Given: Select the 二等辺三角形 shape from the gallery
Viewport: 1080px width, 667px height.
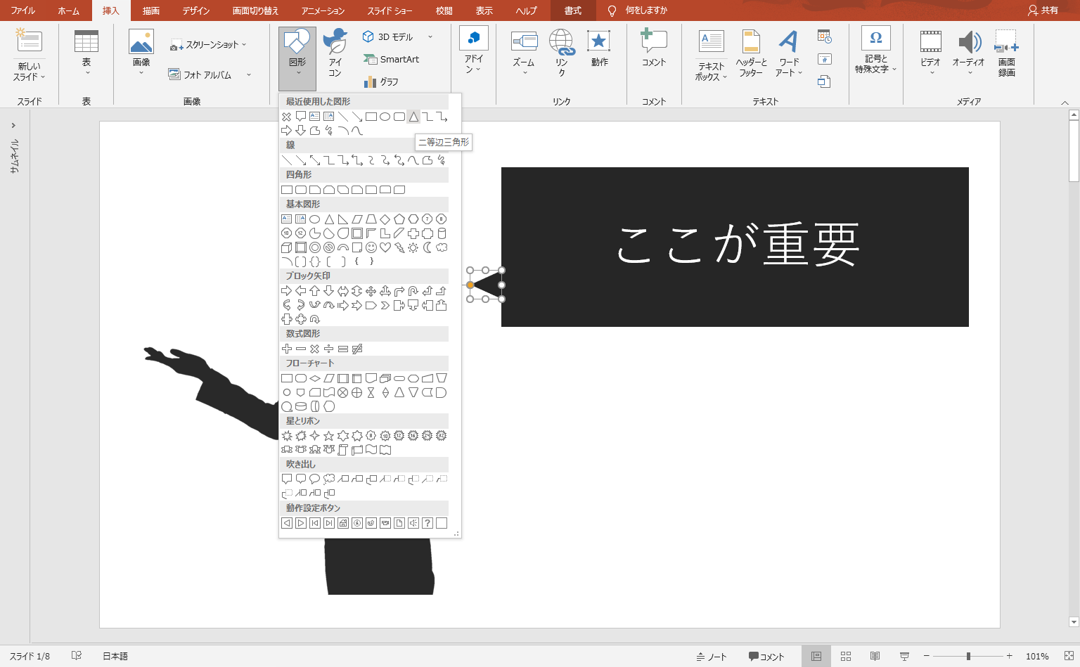Looking at the screenshot, I should click(x=413, y=116).
